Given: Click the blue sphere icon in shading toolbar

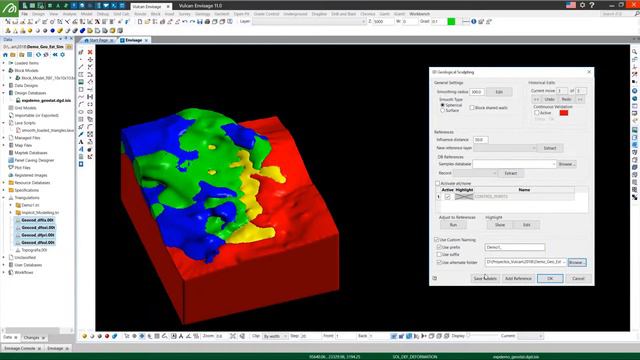Looking at the screenshot, I should [x=52, y=31].
